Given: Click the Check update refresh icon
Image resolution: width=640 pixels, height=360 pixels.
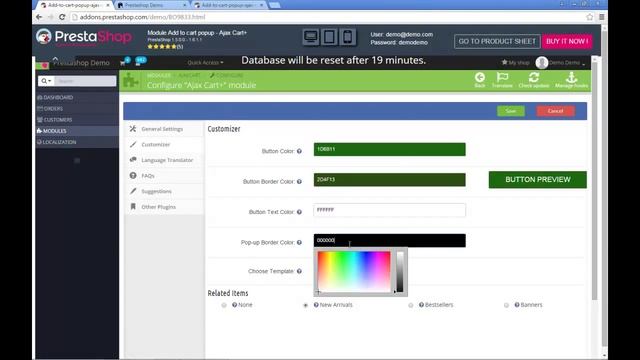Looking at the screenshot, I should pyautogui.click(x=533, y=80).
